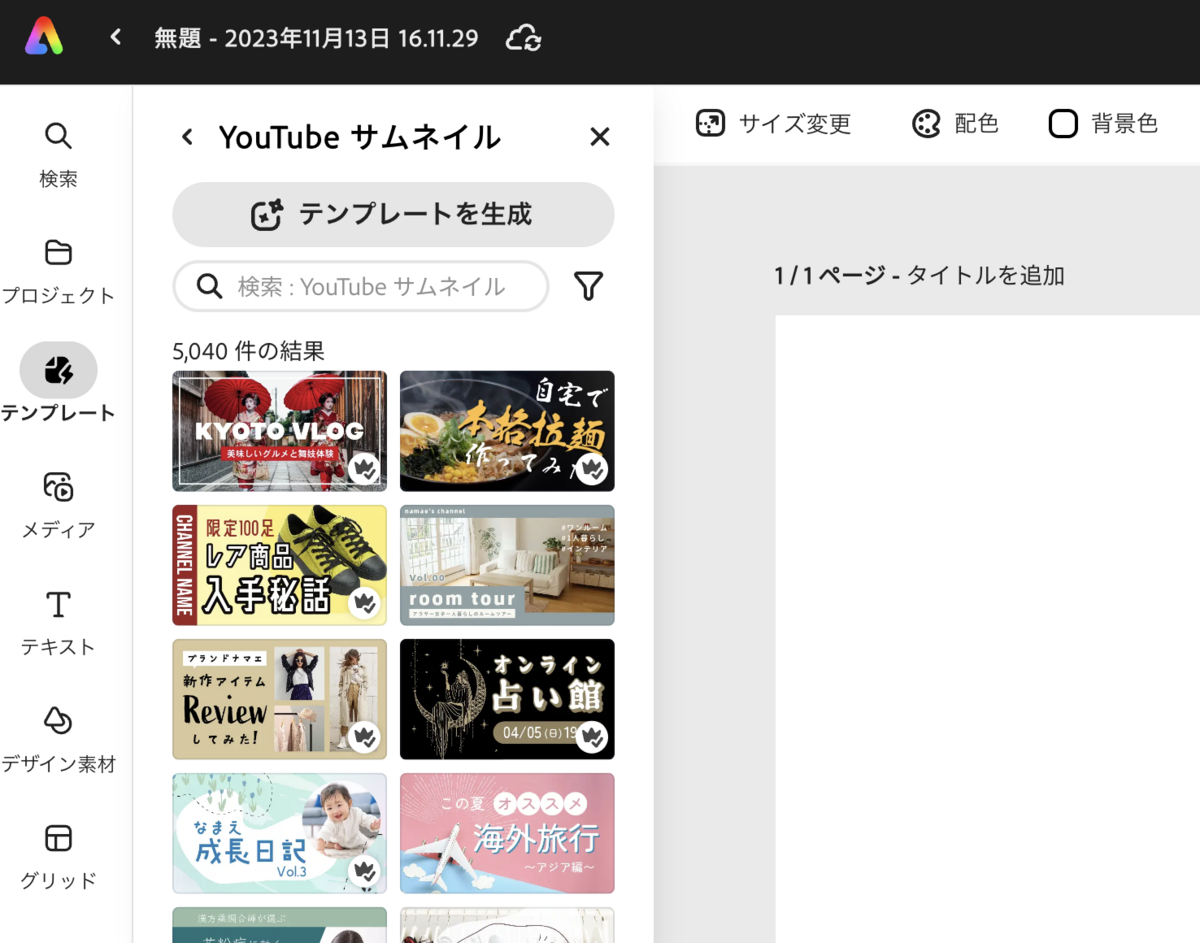The image size is (1200, 943).
Task: Open the デザイン素材 sidebar panel
Action: (58, 740)
